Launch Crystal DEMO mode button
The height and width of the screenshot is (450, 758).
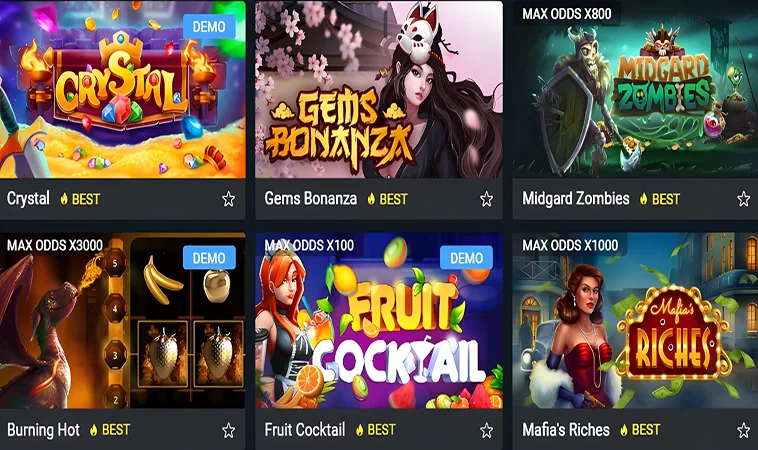click(209, 27)
